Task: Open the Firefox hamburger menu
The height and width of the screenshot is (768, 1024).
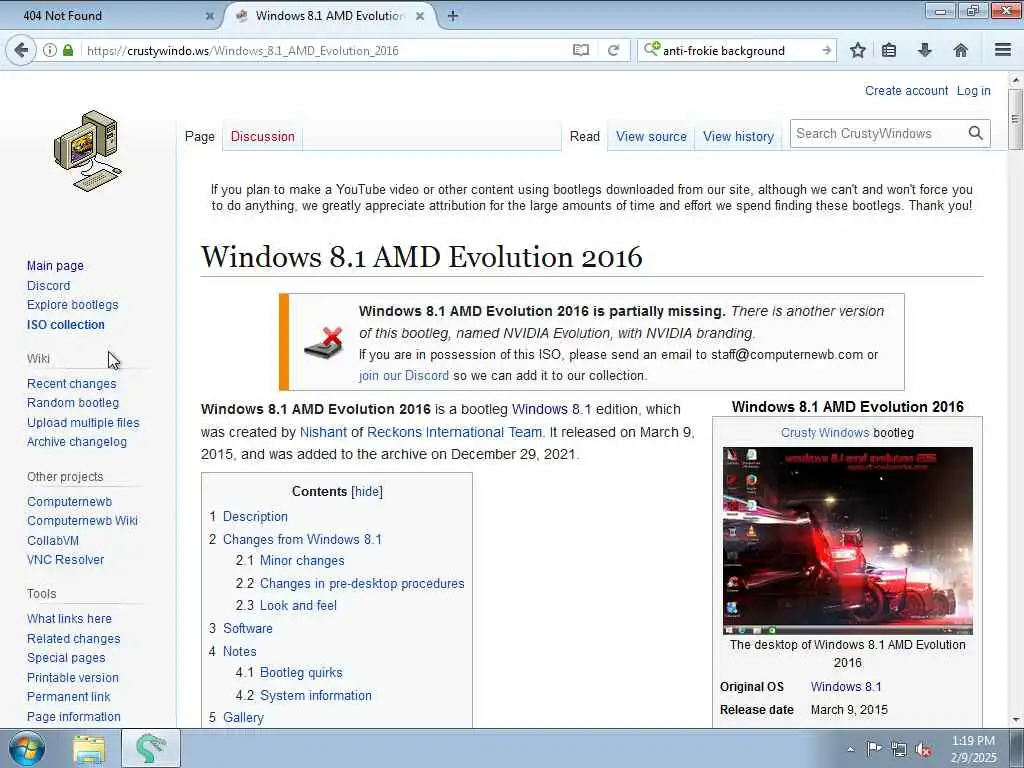Action: click(1003, 50)
